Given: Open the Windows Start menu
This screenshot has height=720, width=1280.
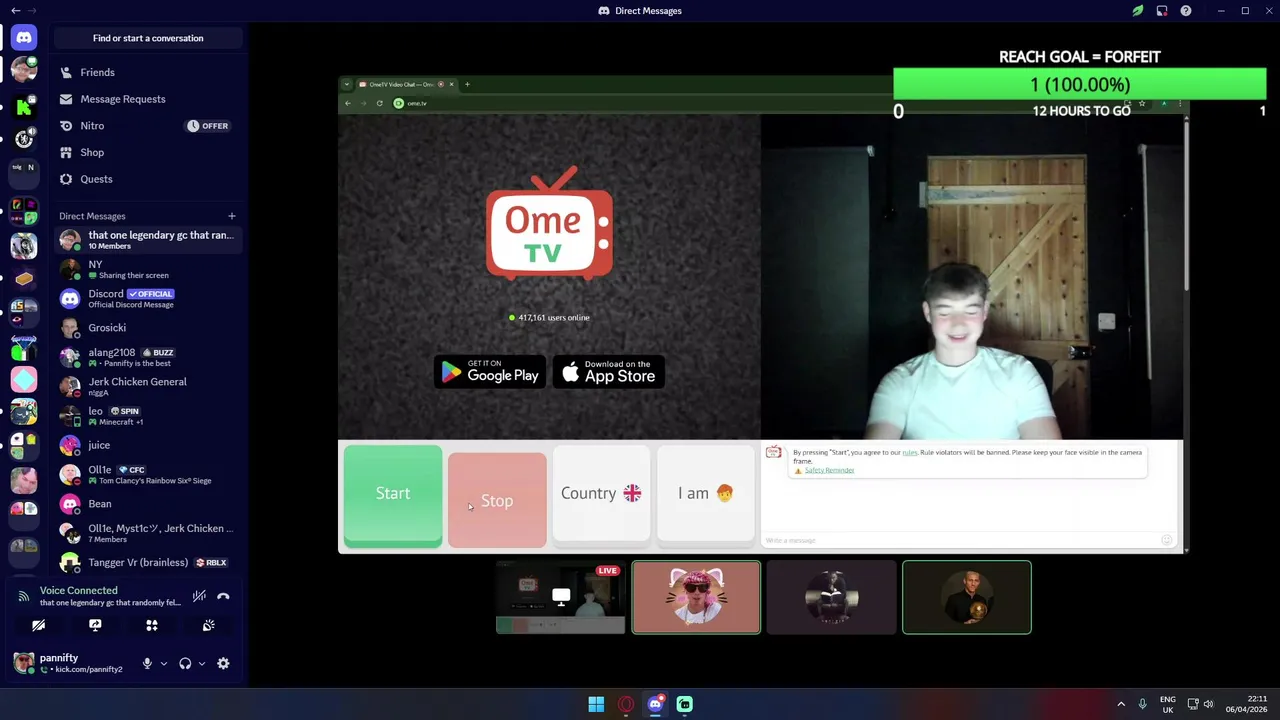Looking at the screenshot, I should point(596,704).
